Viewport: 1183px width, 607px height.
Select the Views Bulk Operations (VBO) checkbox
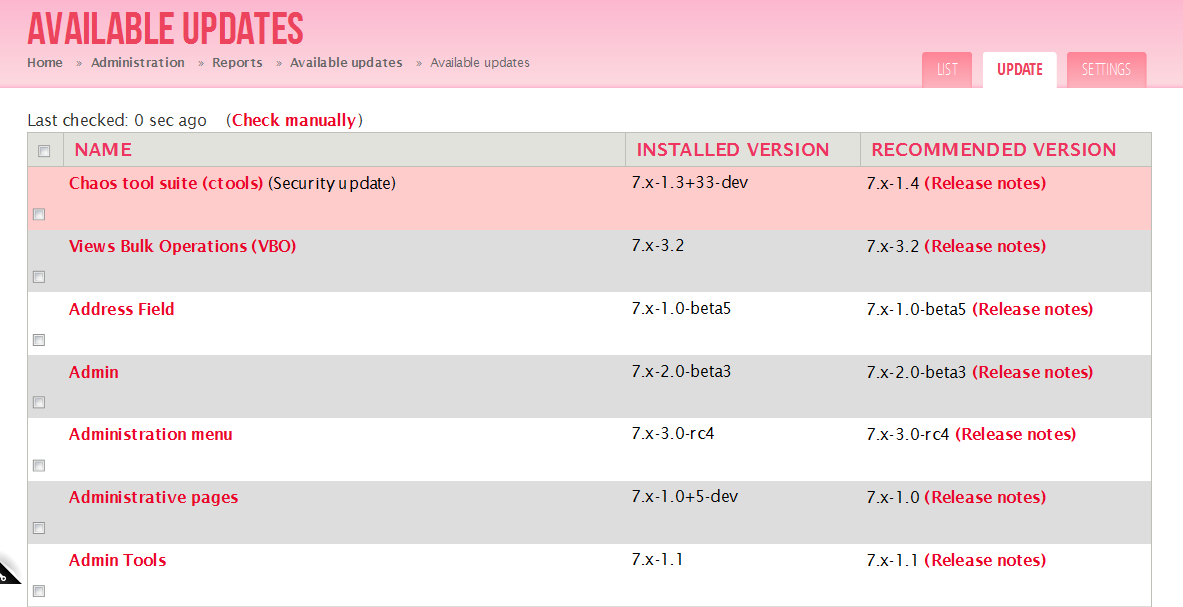[x=39, y=277]
